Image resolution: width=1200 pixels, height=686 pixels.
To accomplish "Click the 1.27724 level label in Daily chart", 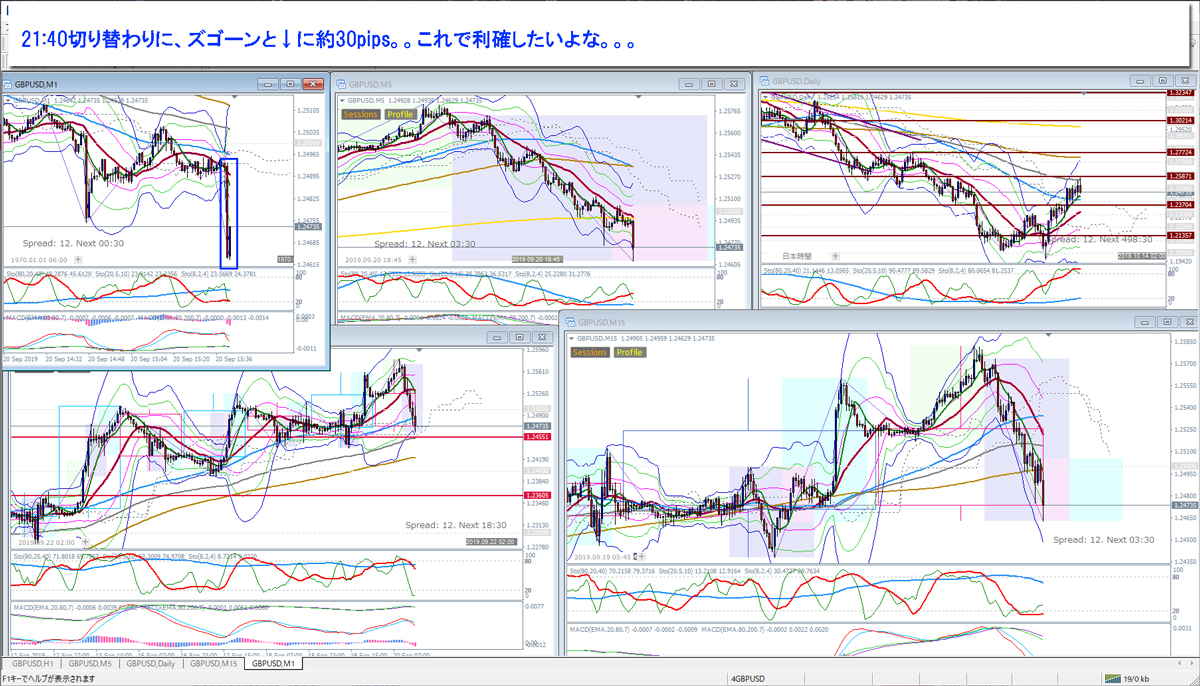I will tap(1181, 152).
